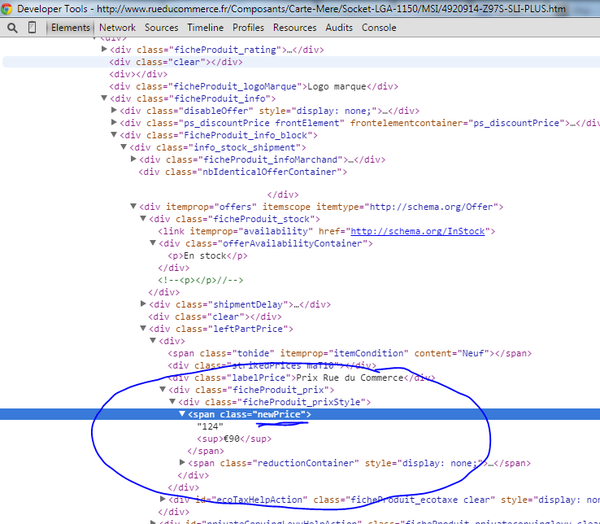Collapse the ficheProduit_info div node
600x524 pixels.
104,98
